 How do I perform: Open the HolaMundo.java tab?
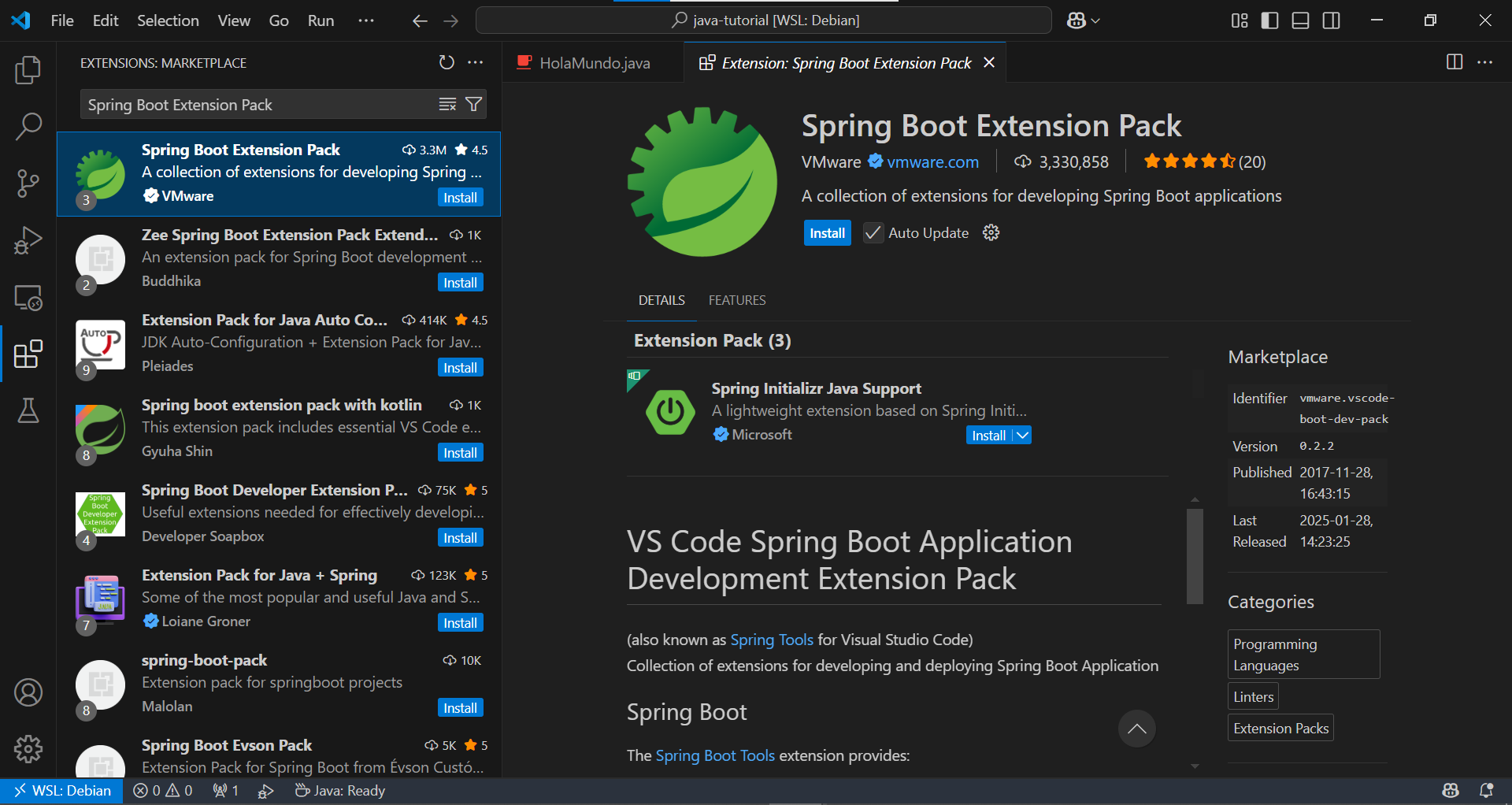(x=594, y=63)
